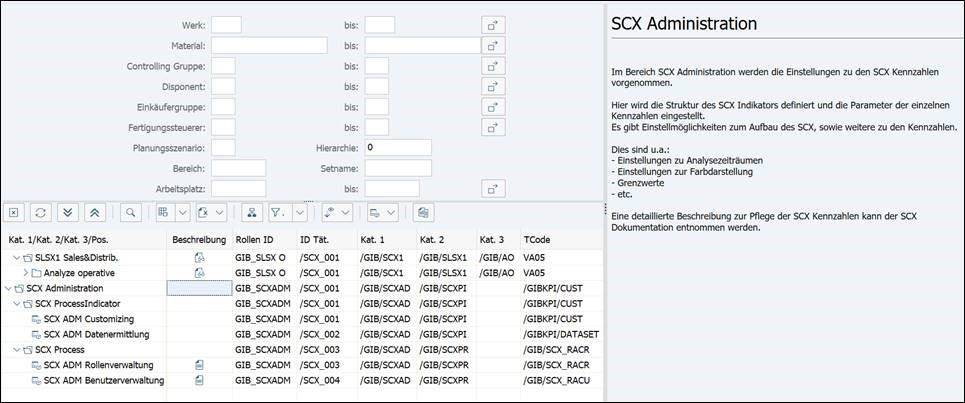The height and width of the screenshot is (403, 965).
Task: Click the hierarchy structure icon in the toolbar
Action: click(x=250, y=212)
